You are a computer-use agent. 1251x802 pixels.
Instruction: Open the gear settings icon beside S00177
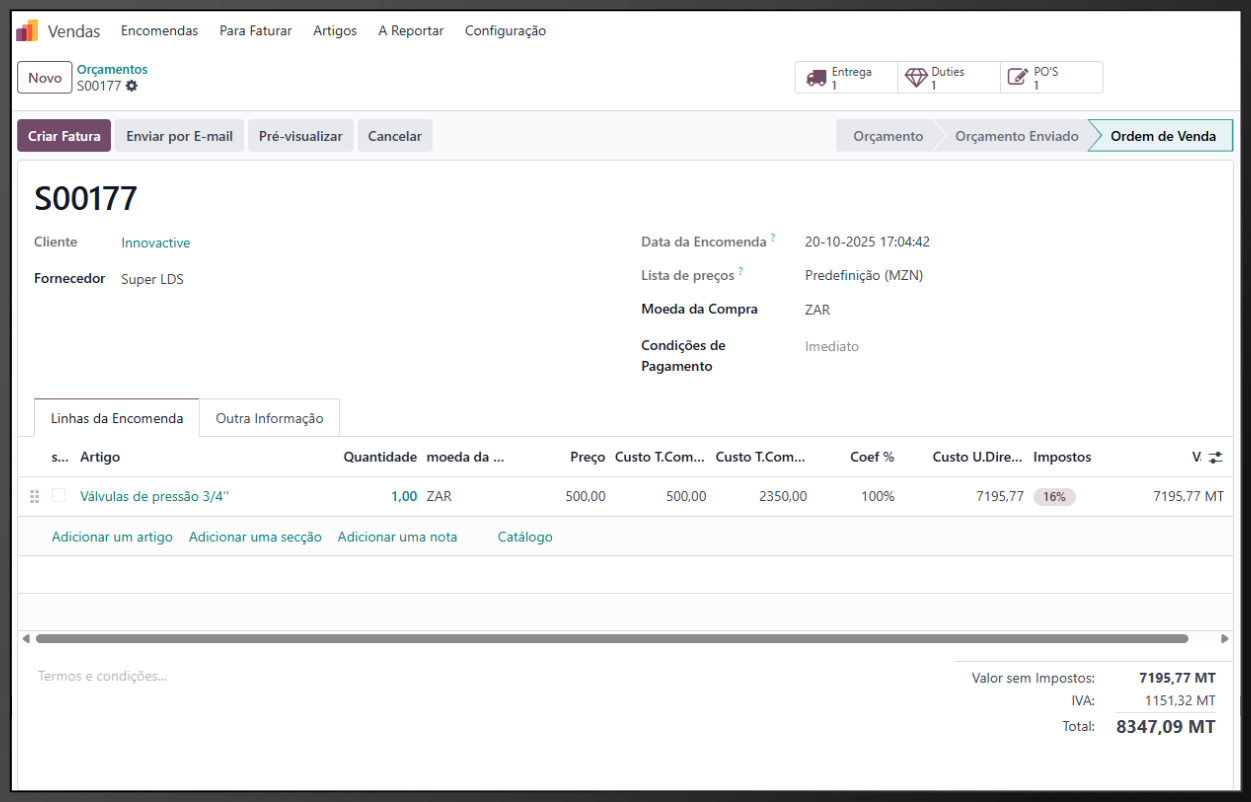pos(132,86)
